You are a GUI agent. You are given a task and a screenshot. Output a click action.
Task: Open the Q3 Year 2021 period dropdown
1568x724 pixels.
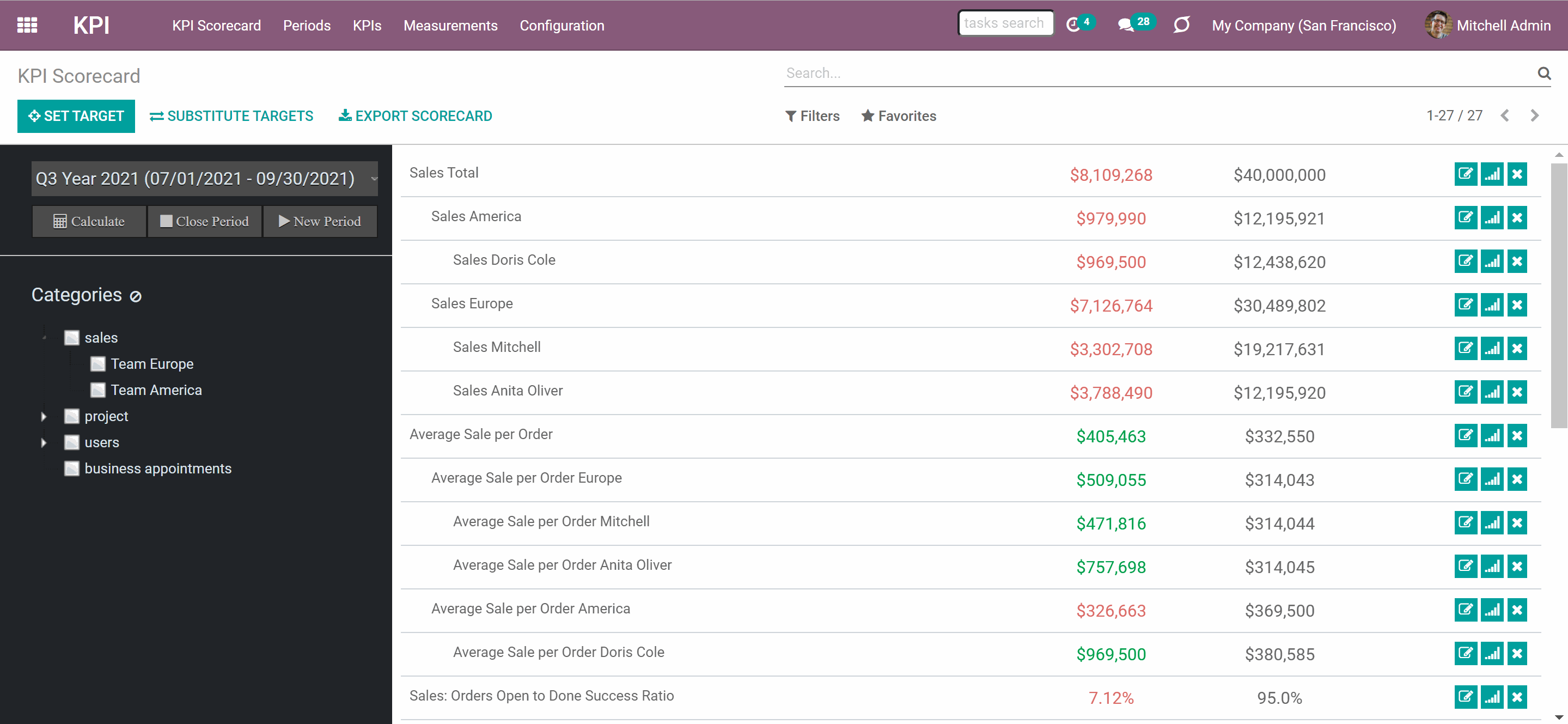click(205, 178)
